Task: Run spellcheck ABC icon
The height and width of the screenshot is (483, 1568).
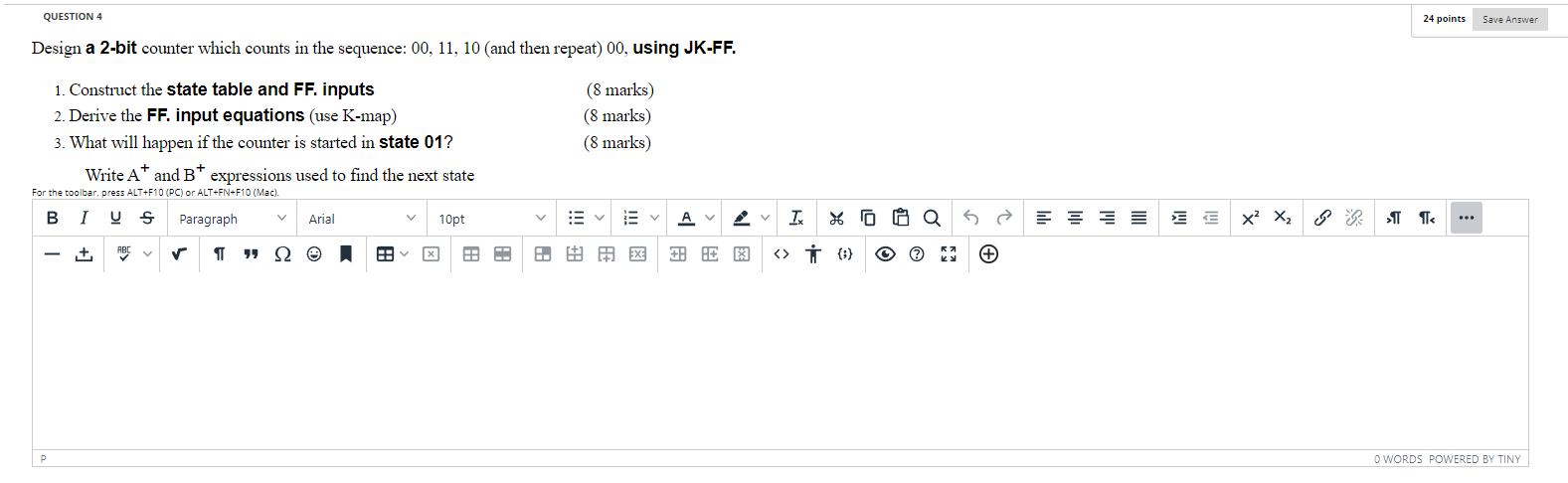Action: [x=123, y=254]
